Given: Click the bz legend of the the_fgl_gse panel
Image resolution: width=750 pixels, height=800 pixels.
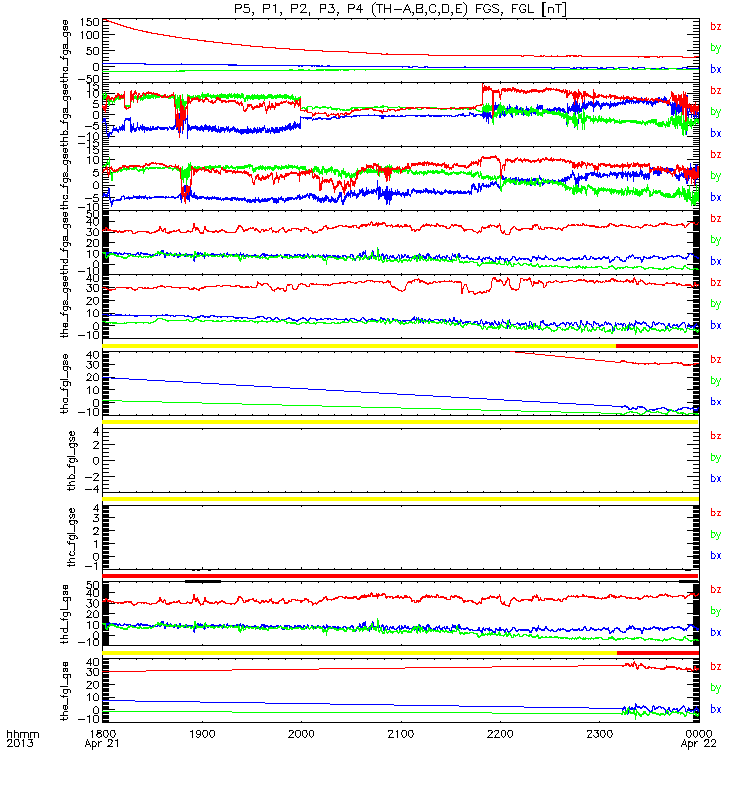Looking at the screenshot, I should tap(716, 667).
